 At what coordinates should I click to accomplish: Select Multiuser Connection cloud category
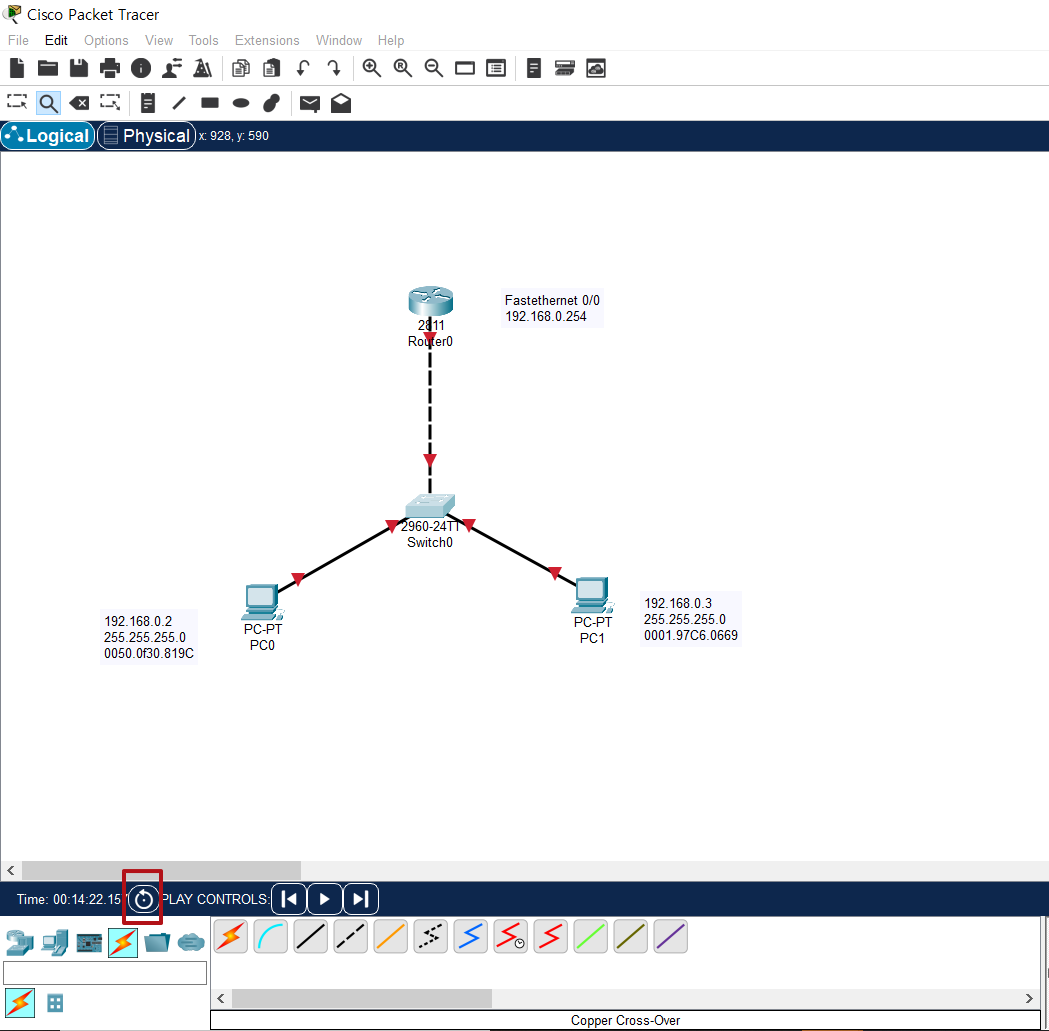pos(191,943)
